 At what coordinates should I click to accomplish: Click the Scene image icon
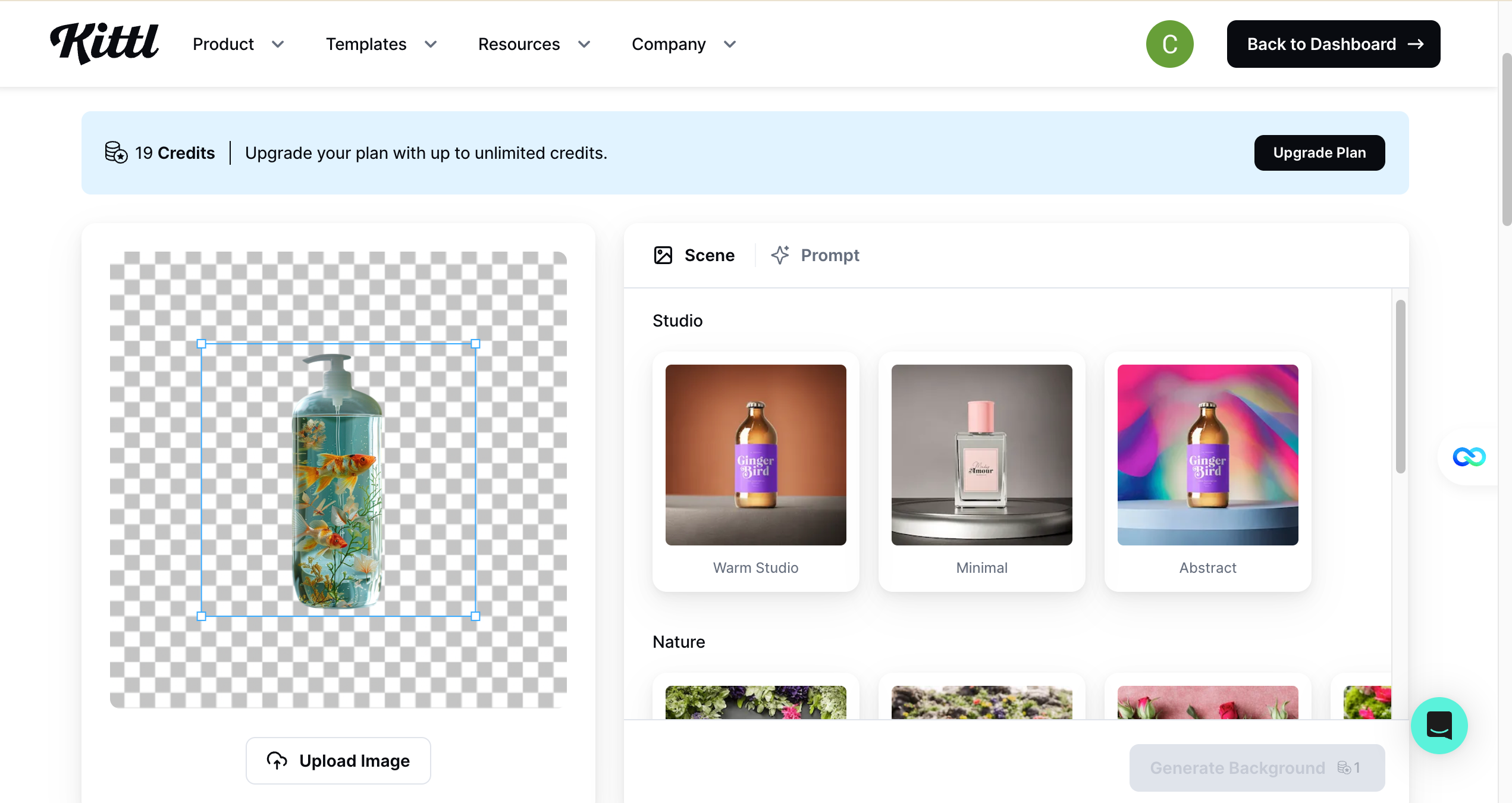tap(663, 255)
